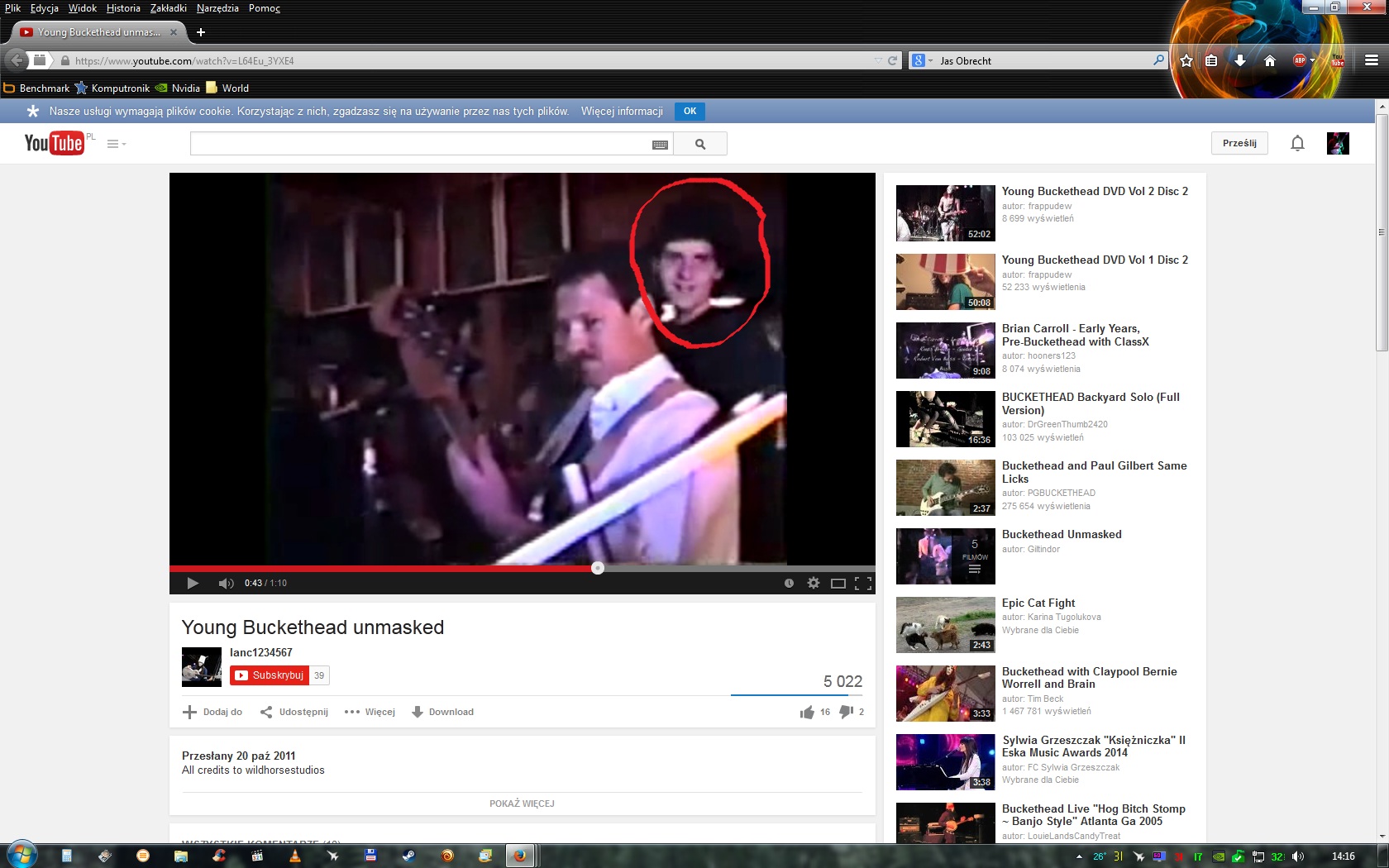Open Young Buckethead DVD Vol 2 Disc 2
The width and height of the screenshot is (1389, 868).
[x=1095, y=191]
